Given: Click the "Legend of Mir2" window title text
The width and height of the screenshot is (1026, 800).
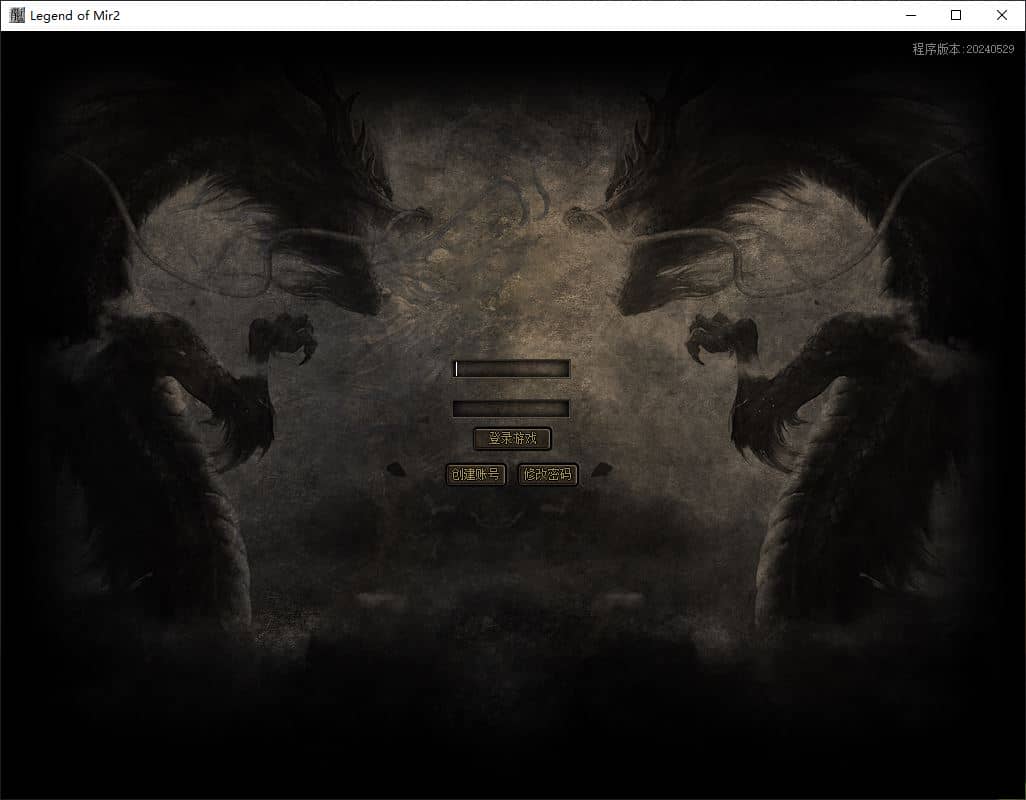Looking at the screenshot, I should coord(75,16).
